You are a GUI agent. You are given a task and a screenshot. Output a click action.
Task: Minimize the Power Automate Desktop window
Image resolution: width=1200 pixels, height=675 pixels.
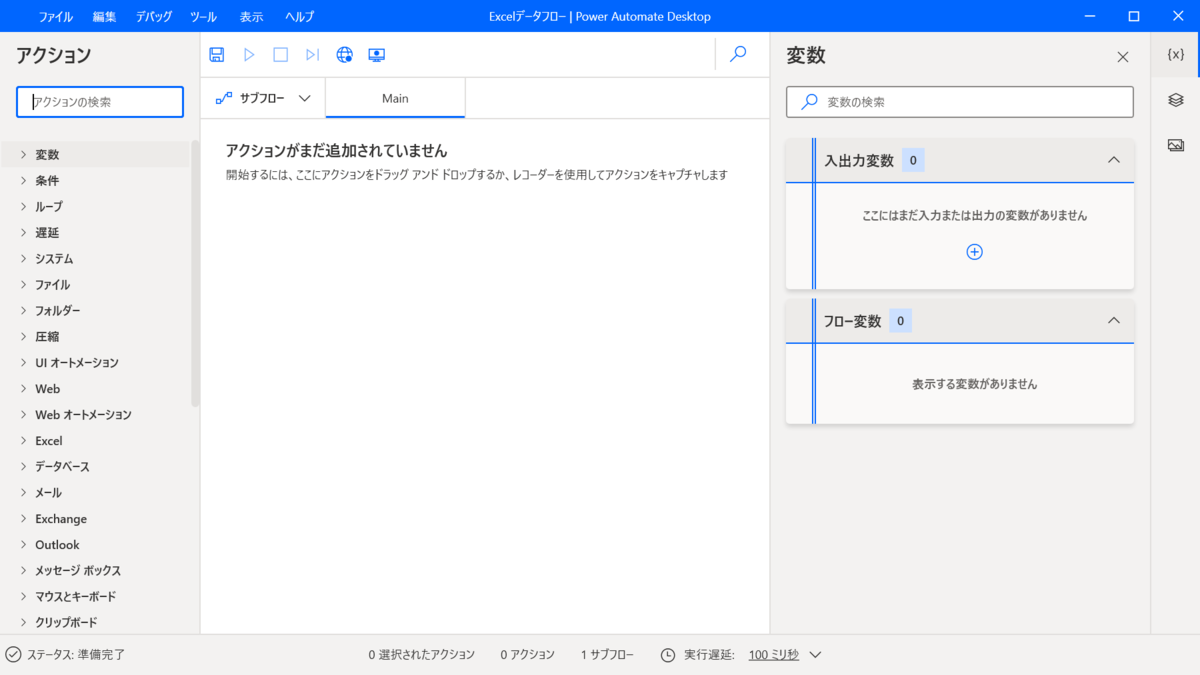pos(1089,17)
